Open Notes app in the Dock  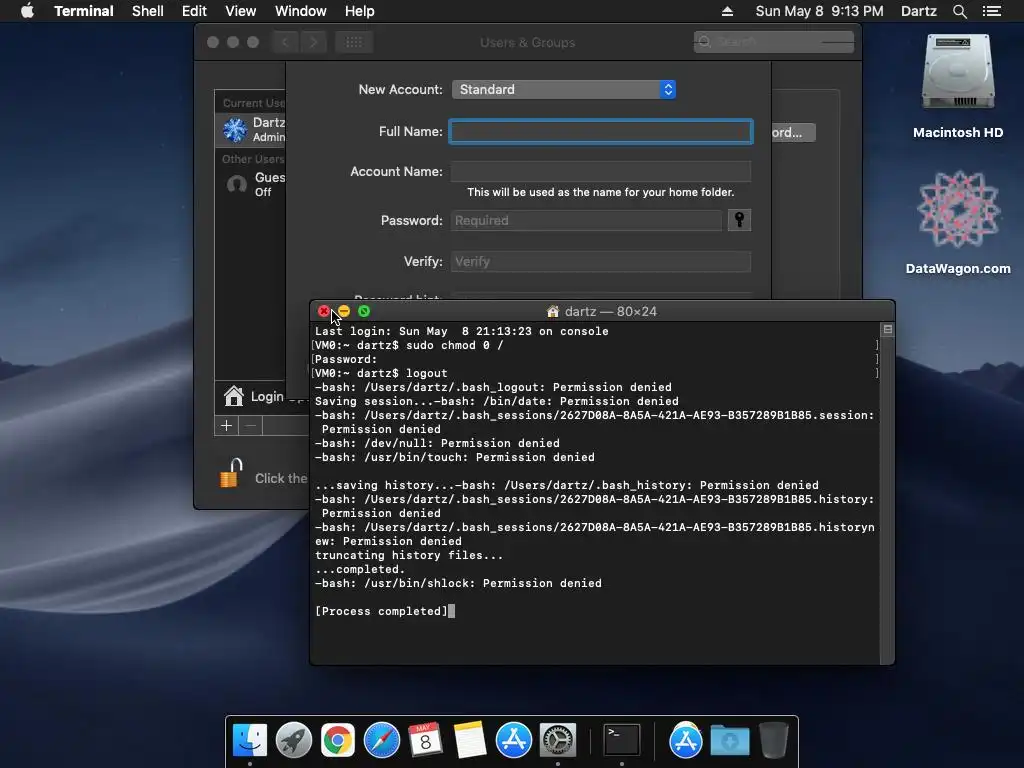pyautogui.click(x=470, y=741)
